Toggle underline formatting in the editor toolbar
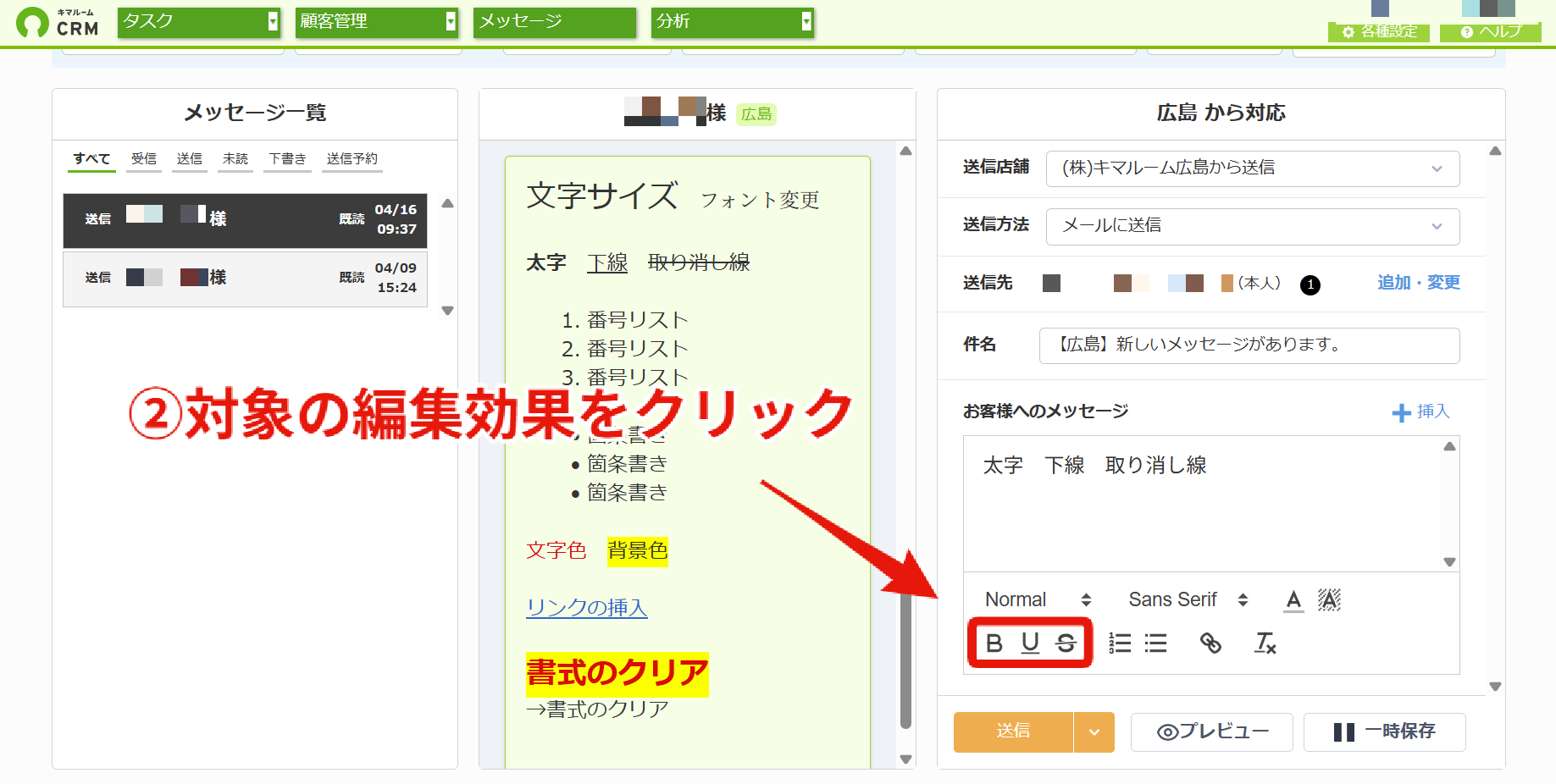Viewport: 1556px width, 784px height. (1030, 643)
